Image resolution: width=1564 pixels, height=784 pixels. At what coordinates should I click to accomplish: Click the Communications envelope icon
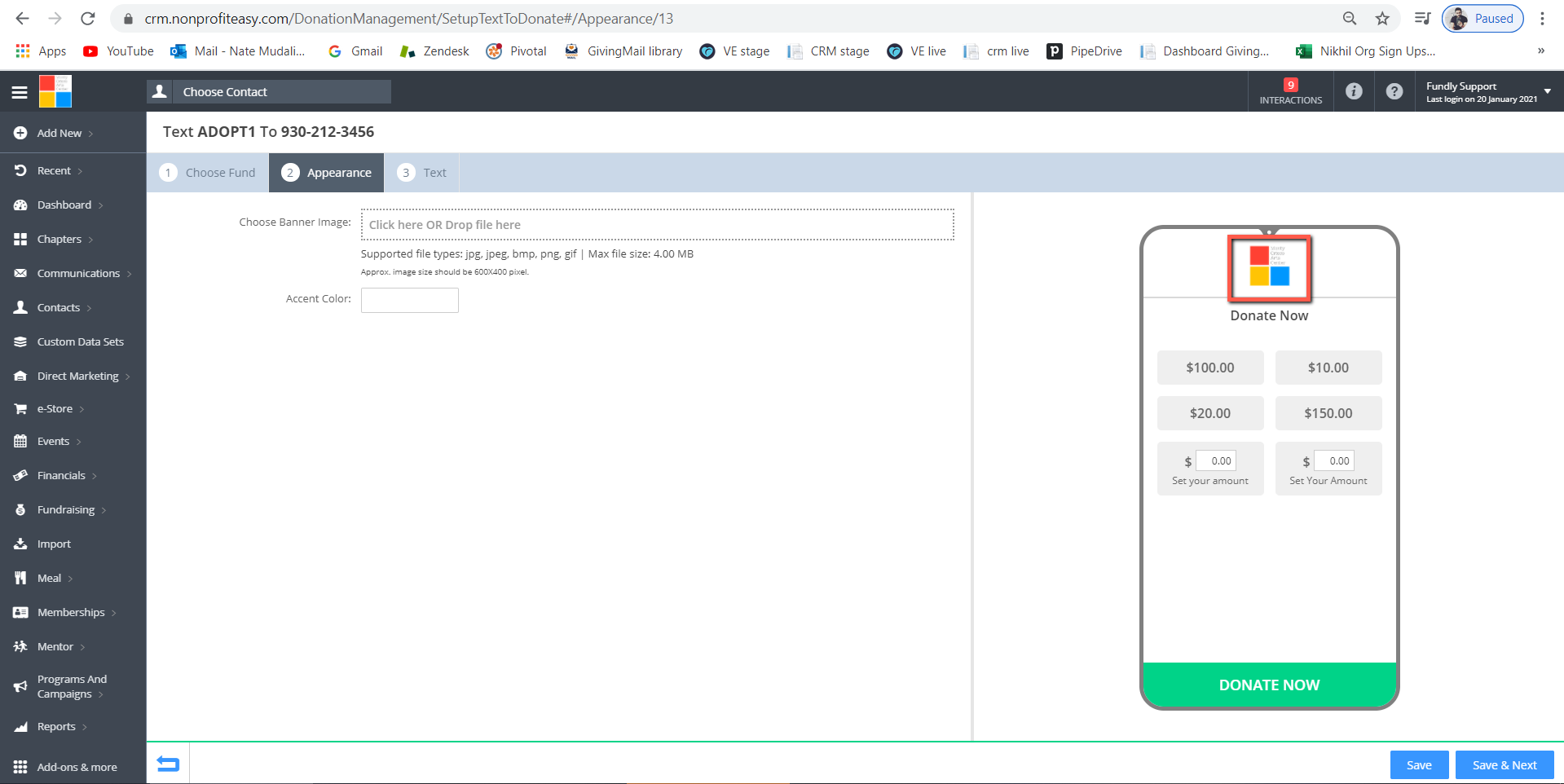(x=20, y=273)
